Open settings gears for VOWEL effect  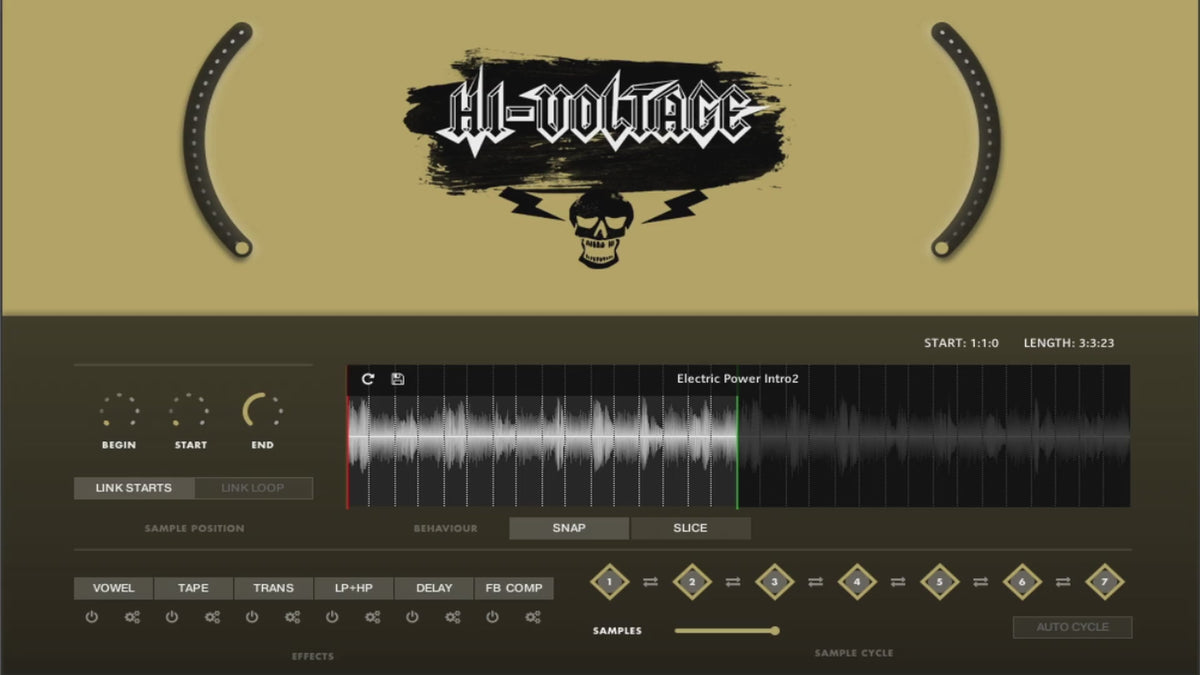[132, 617]
